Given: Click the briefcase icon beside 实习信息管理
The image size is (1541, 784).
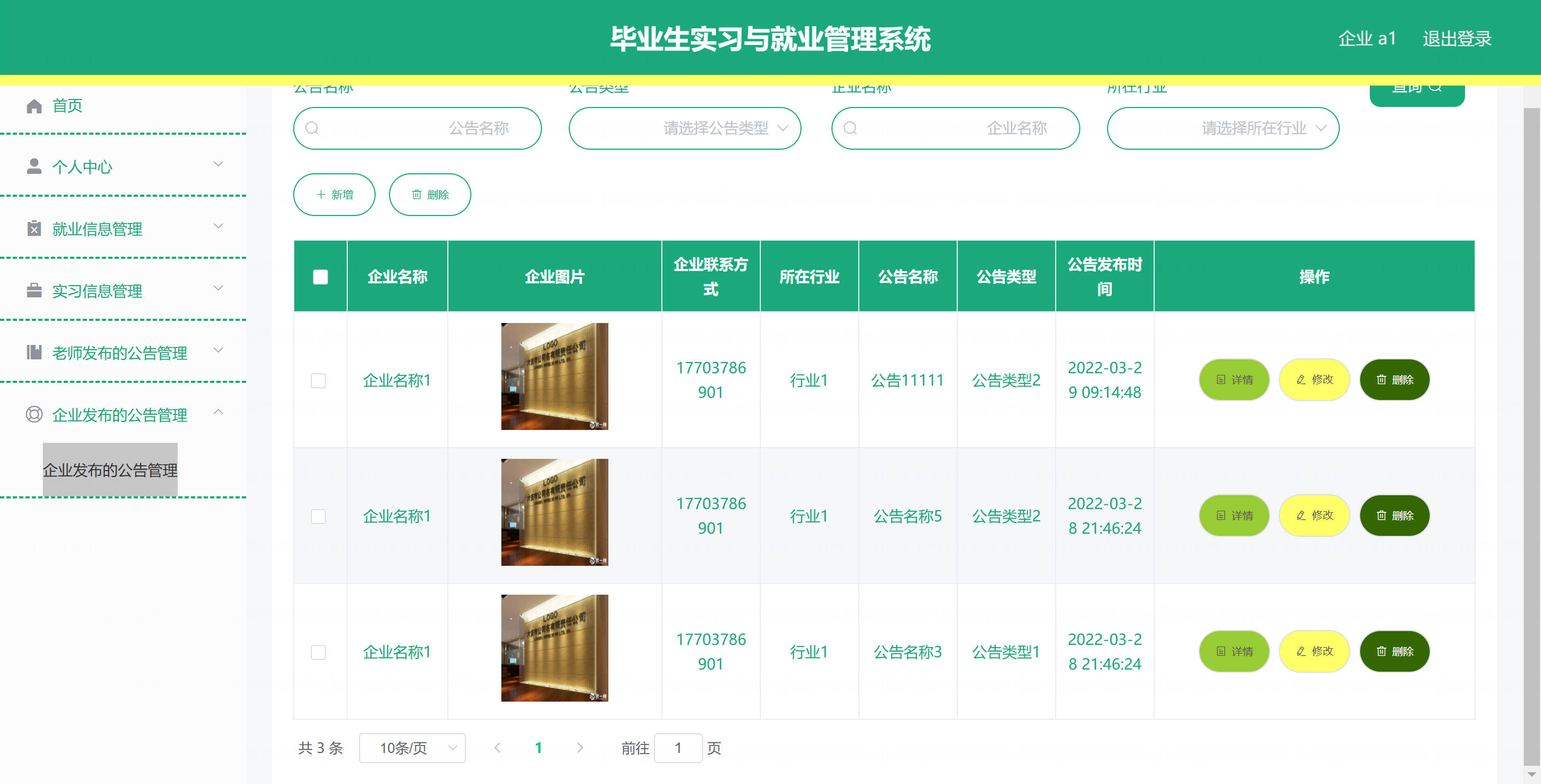Looking at the screenshot, I should (x=34, y=290).
